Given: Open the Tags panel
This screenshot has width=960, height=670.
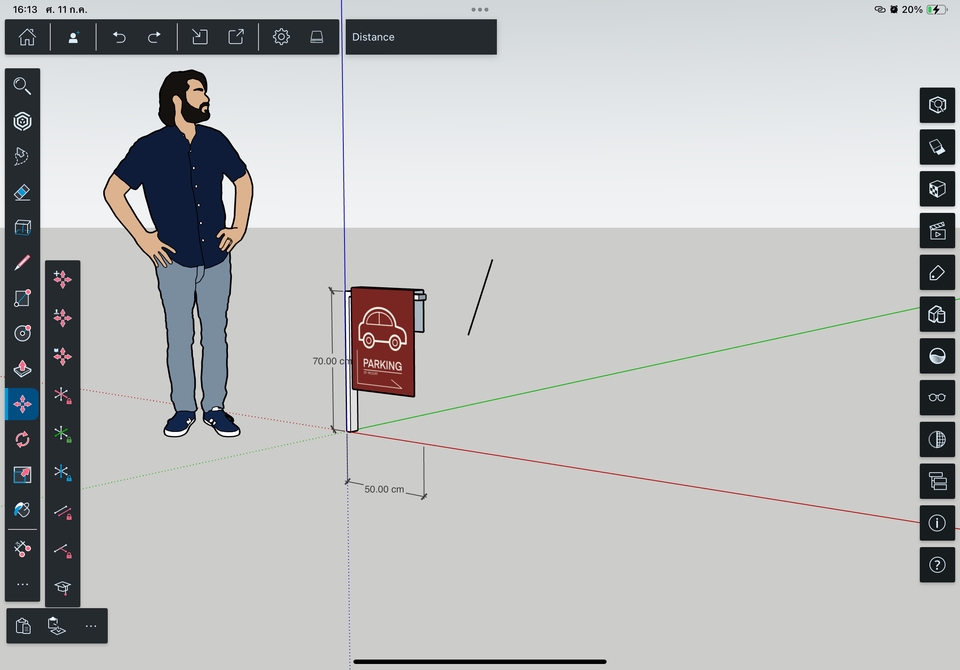Looking at the screenshot, I should tap(937, 273).
